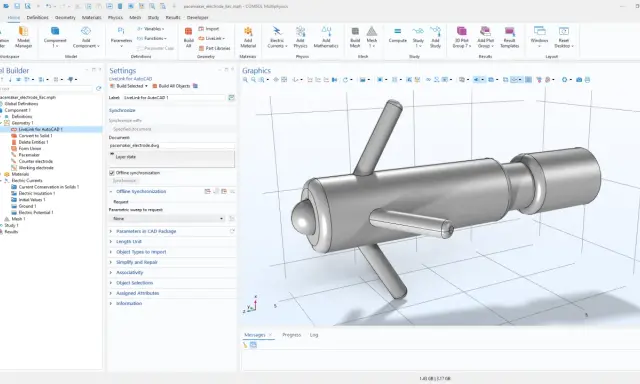Image resolution: width=640 pixels, height=384 pixels.
Task: Click the refresh icon beside Model Builder search
Action: click(x=98, y=89)
